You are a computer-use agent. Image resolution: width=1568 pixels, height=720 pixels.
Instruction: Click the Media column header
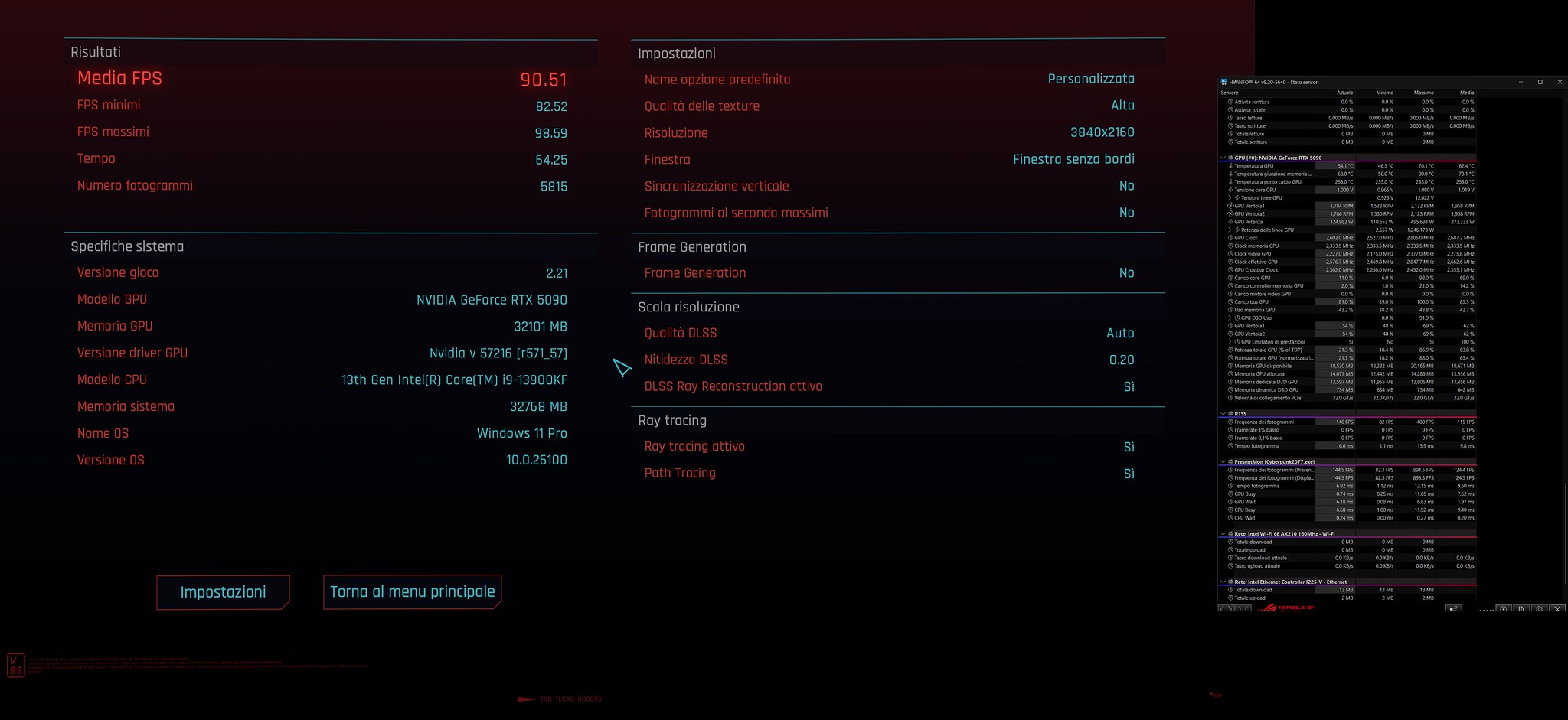click(x=1455, y=93)
